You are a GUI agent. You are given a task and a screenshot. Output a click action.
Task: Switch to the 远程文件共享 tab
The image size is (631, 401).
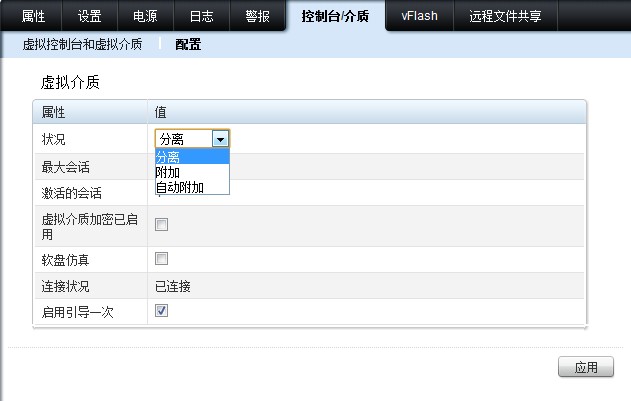tap(505, 16)
